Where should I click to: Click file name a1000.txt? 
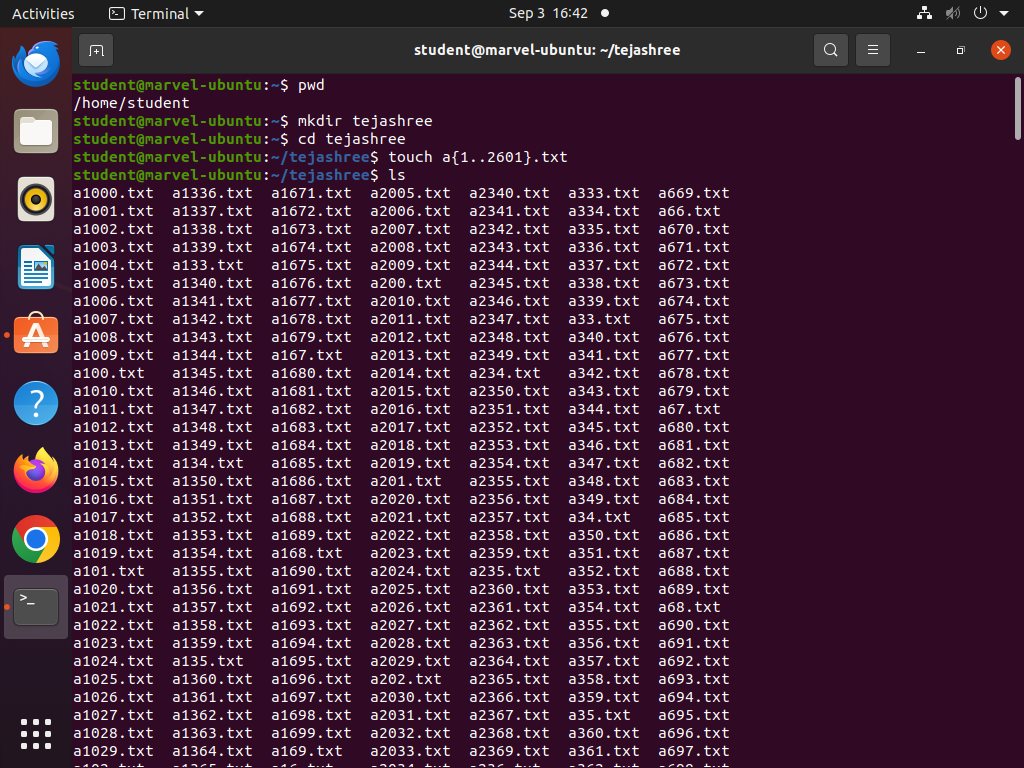pos(114,193)
